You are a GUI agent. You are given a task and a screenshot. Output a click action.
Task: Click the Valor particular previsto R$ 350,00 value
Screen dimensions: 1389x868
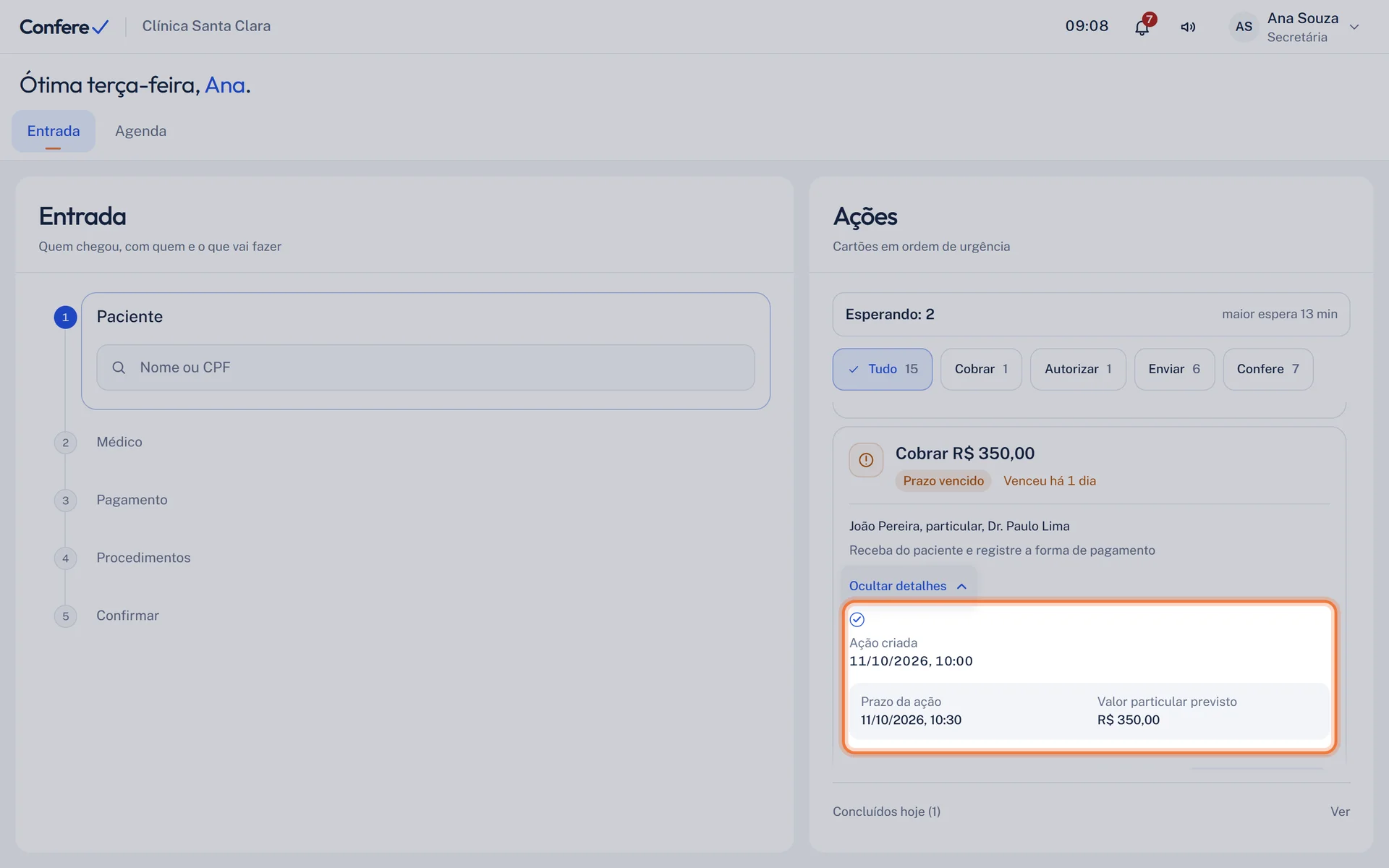point(1128,720)
